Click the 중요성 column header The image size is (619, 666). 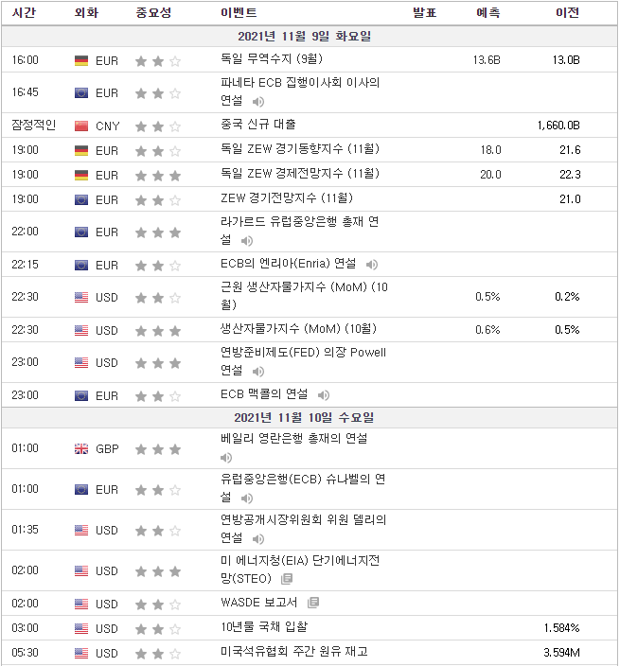coord(153,13)
